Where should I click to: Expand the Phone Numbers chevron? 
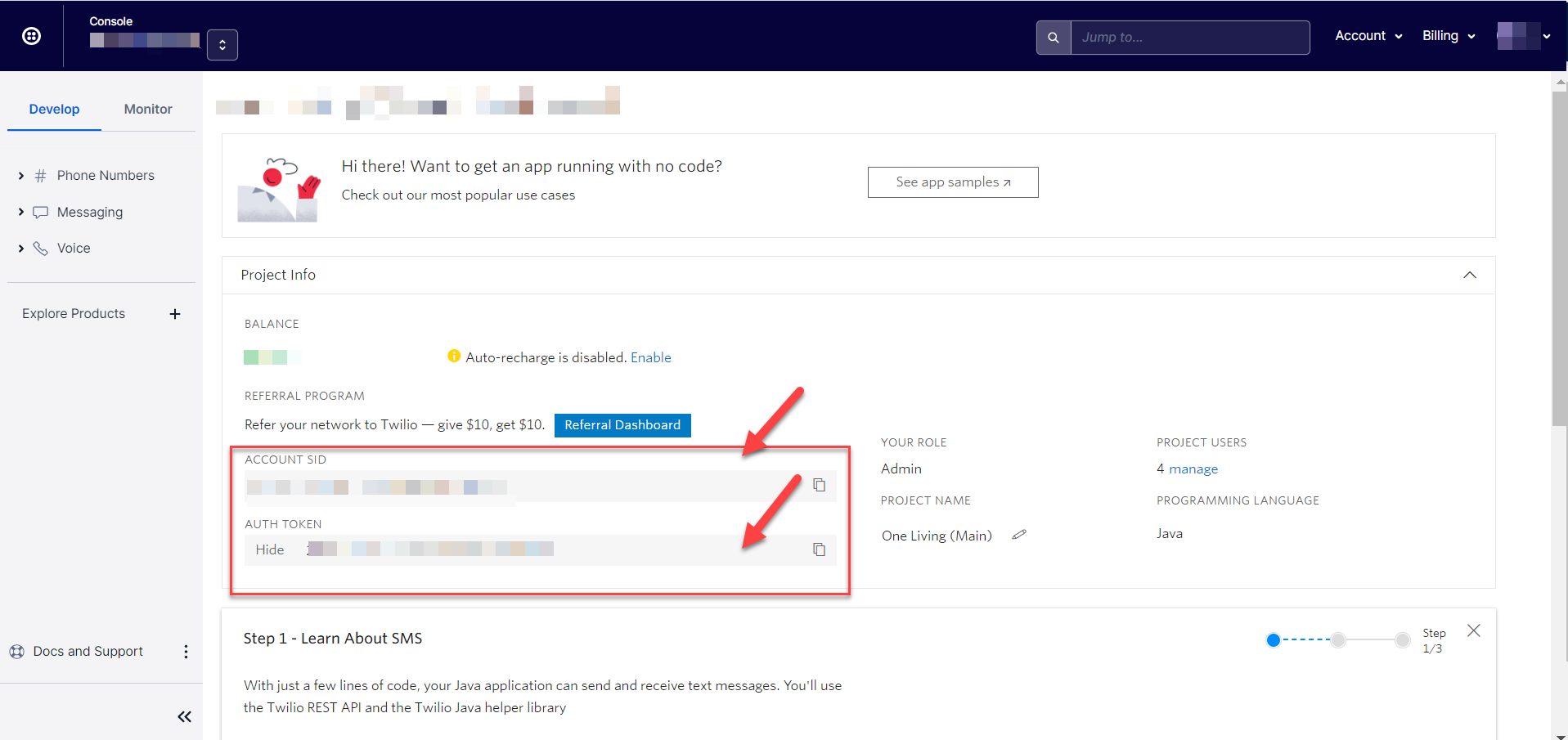21,176
